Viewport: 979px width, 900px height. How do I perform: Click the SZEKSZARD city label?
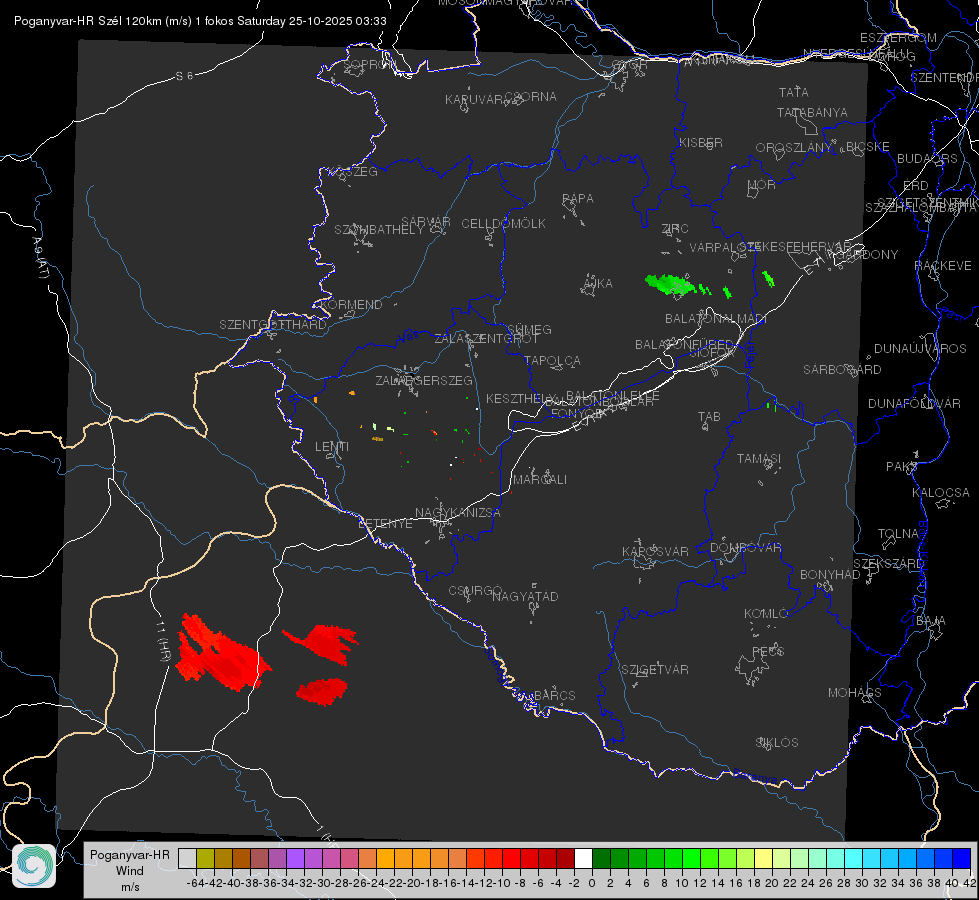tap(888, 564)
